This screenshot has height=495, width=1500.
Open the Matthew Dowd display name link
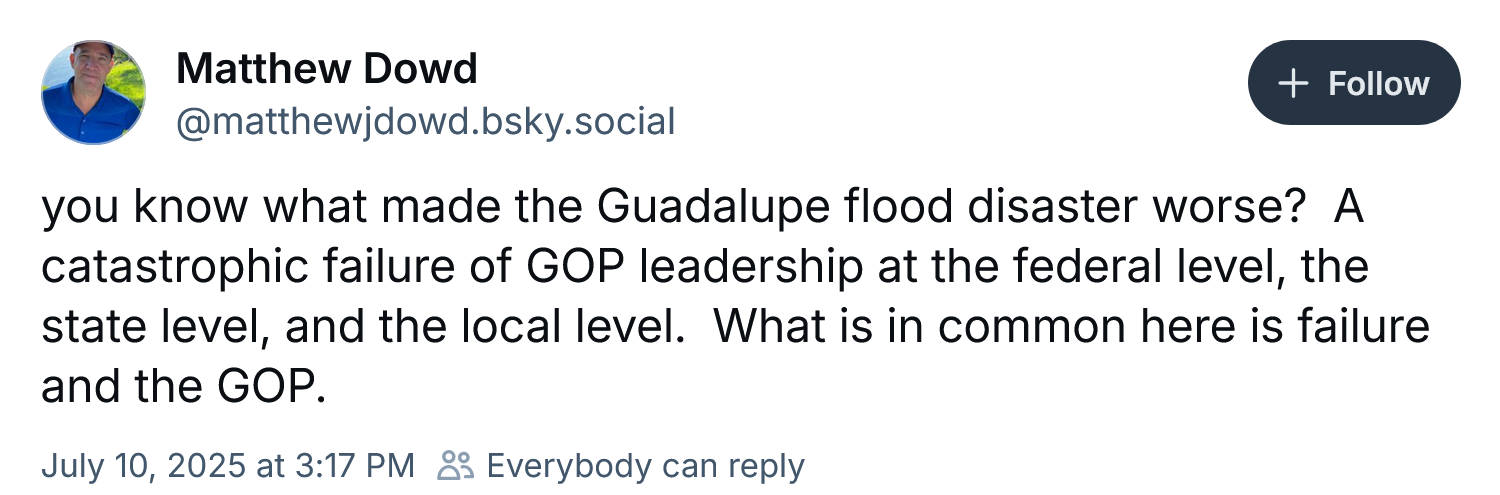point(327,69)
